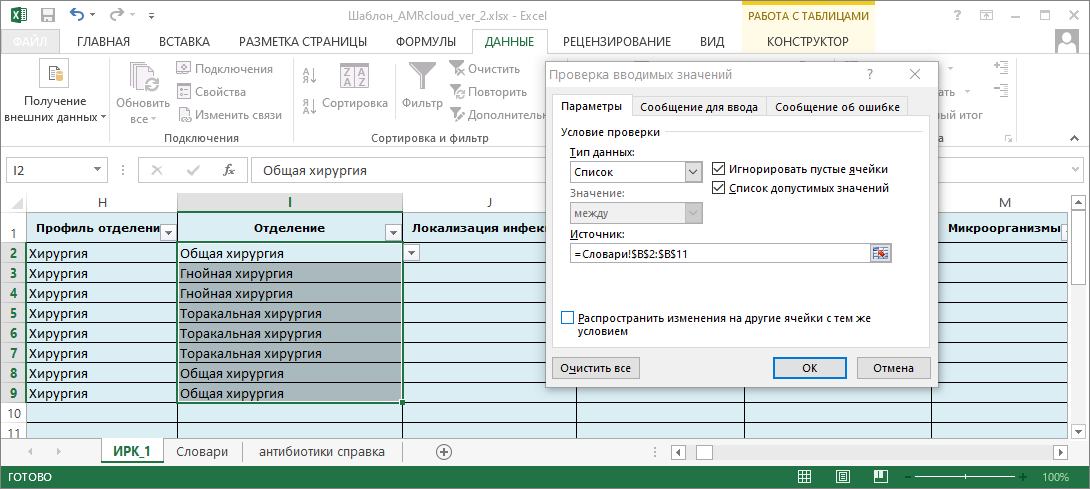1090x489 pixels.
Task: Open the Словари sheet tab
Action: click(x=202, y=451)
